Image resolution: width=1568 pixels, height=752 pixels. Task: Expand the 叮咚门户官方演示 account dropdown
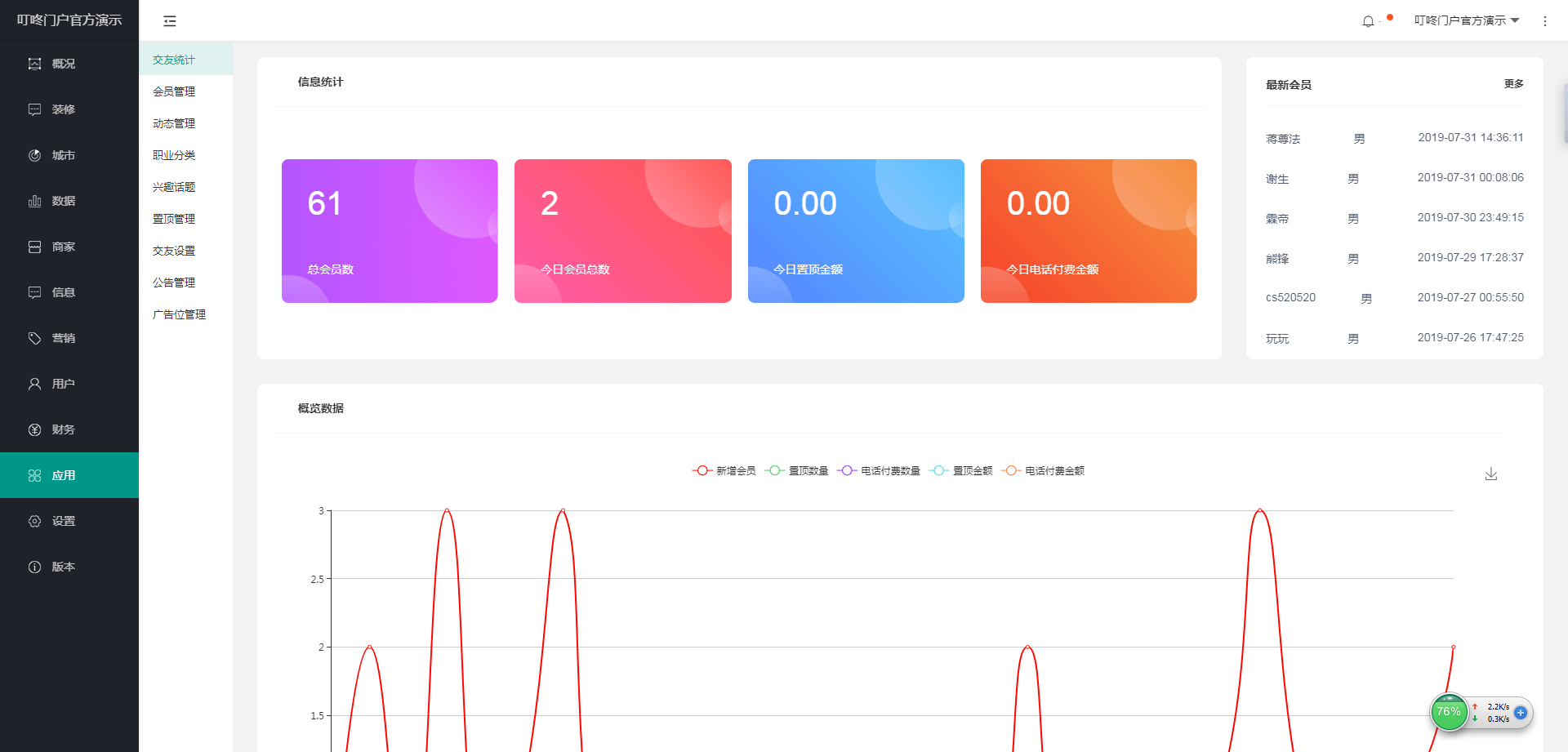(x=1467, y=20)
